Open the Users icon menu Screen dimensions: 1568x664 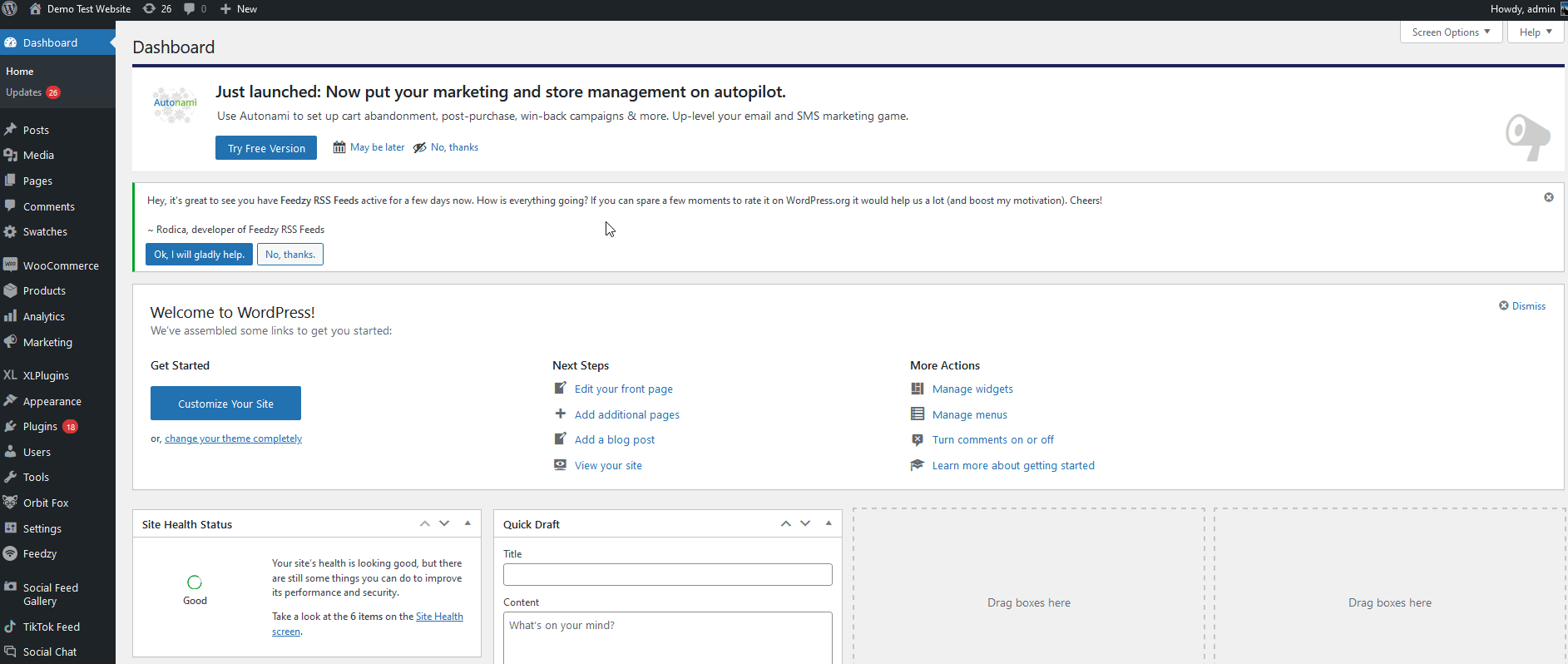(x=10, y=452)
